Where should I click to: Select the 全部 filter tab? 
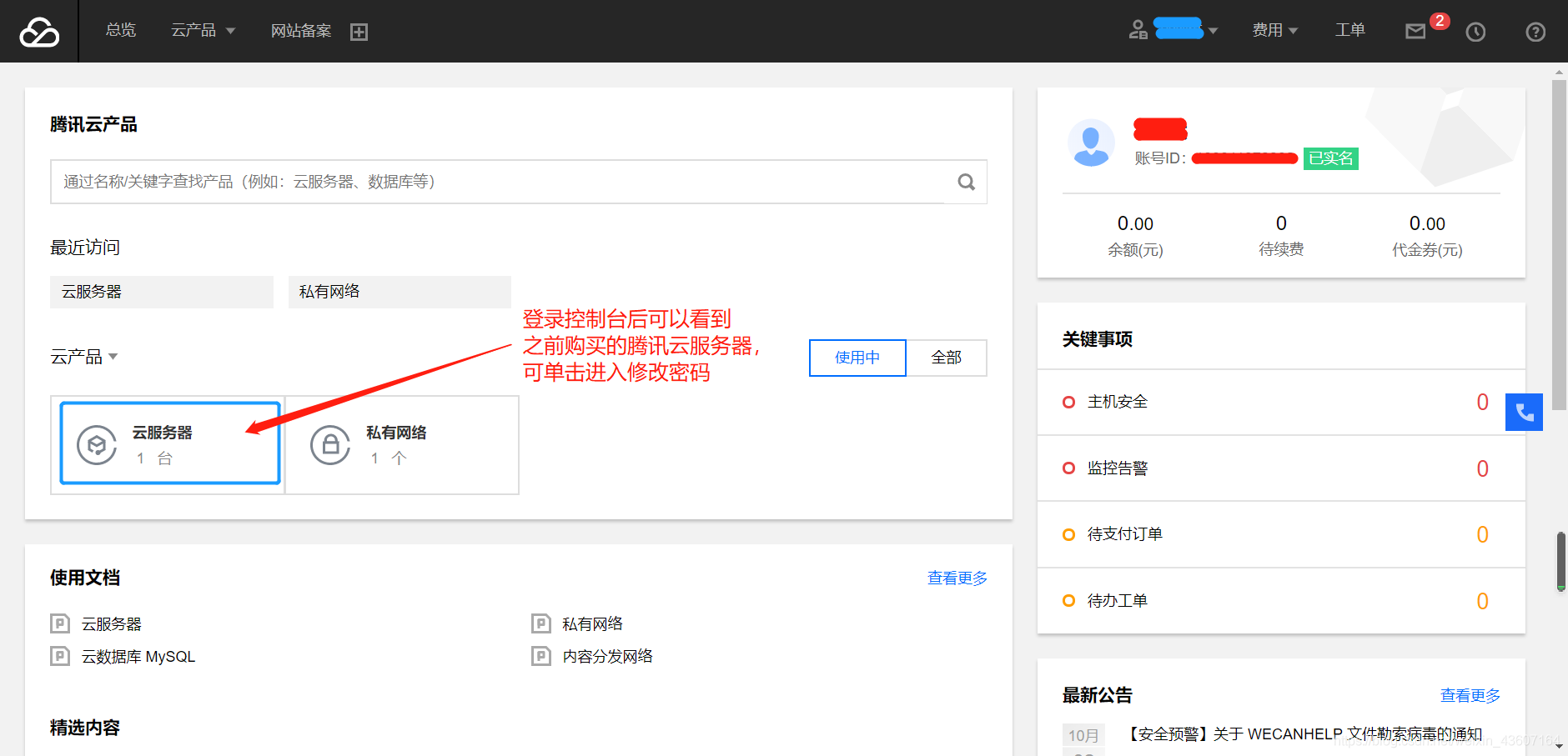(x=947, y=358)
